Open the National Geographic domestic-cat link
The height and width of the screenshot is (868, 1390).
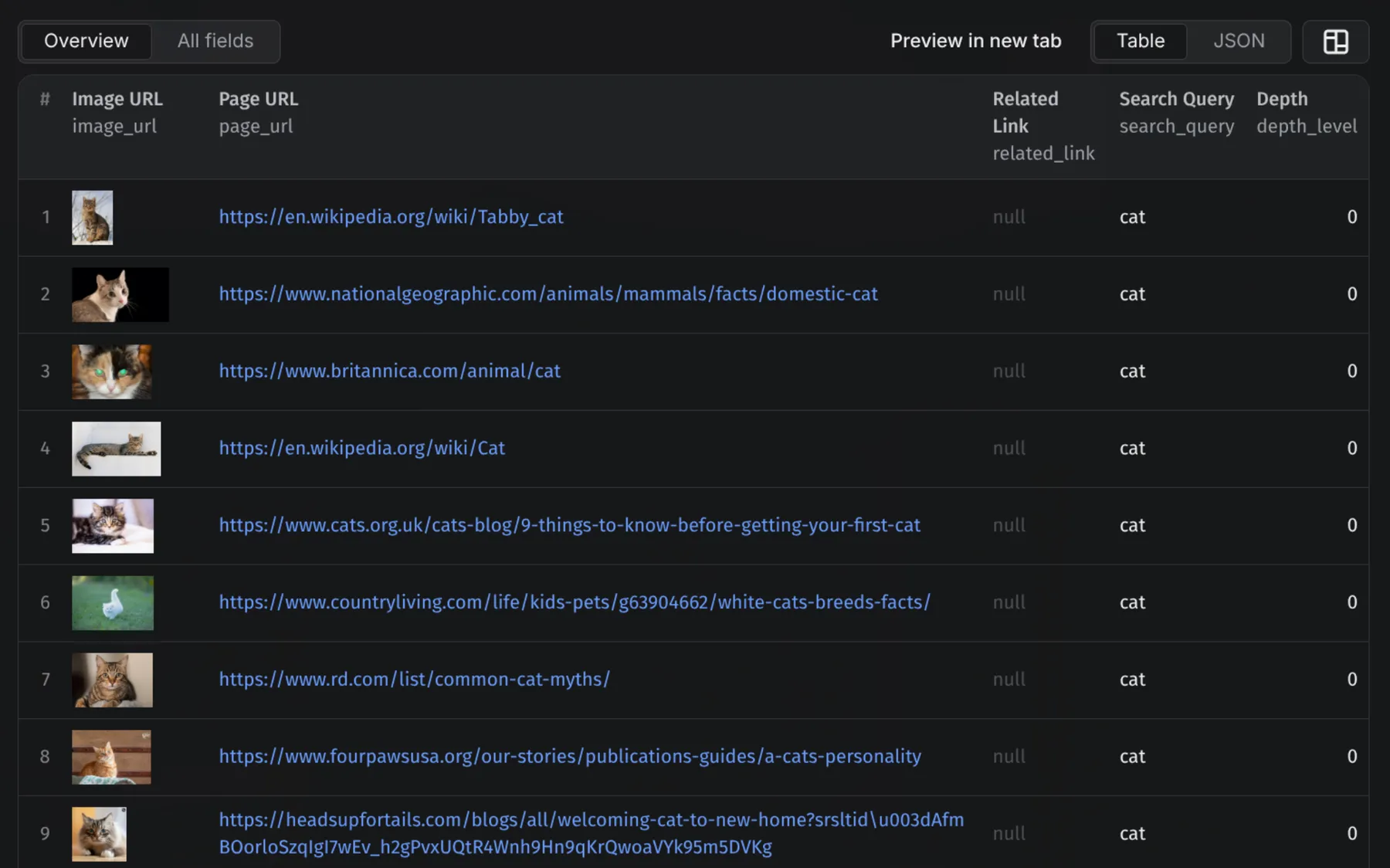click(x=548, y=294)
